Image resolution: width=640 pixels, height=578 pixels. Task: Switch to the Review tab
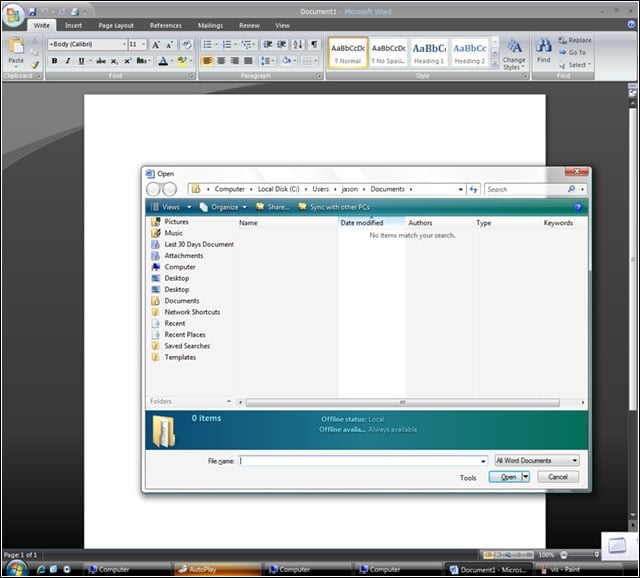249,25
